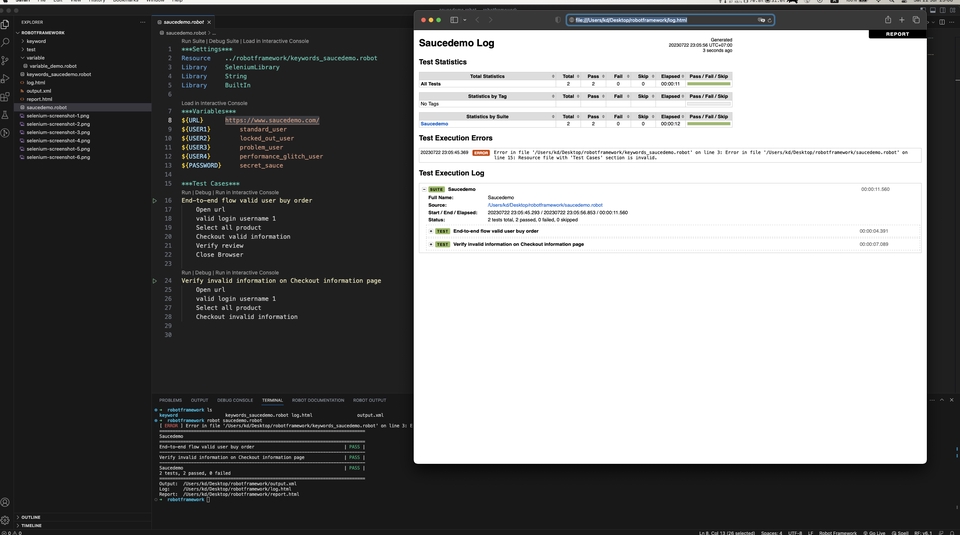Open the Robot Framework activity bar icon
This screenshot has width=960, height=535.
pos(5,133)
